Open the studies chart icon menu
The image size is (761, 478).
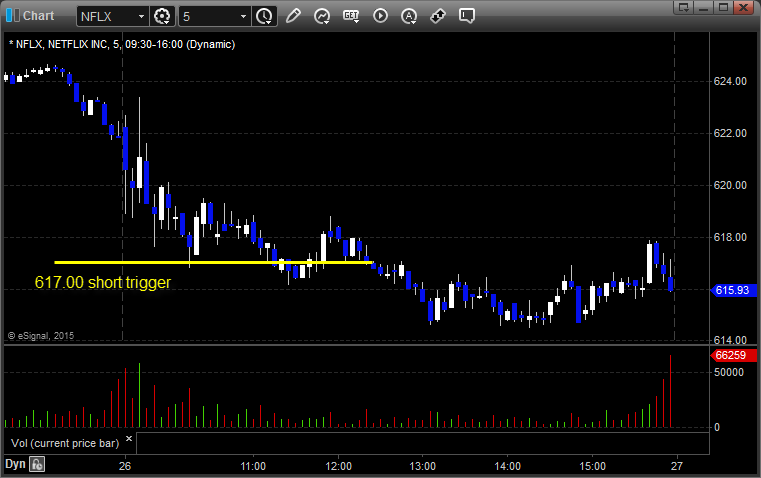tap(322, 16)
